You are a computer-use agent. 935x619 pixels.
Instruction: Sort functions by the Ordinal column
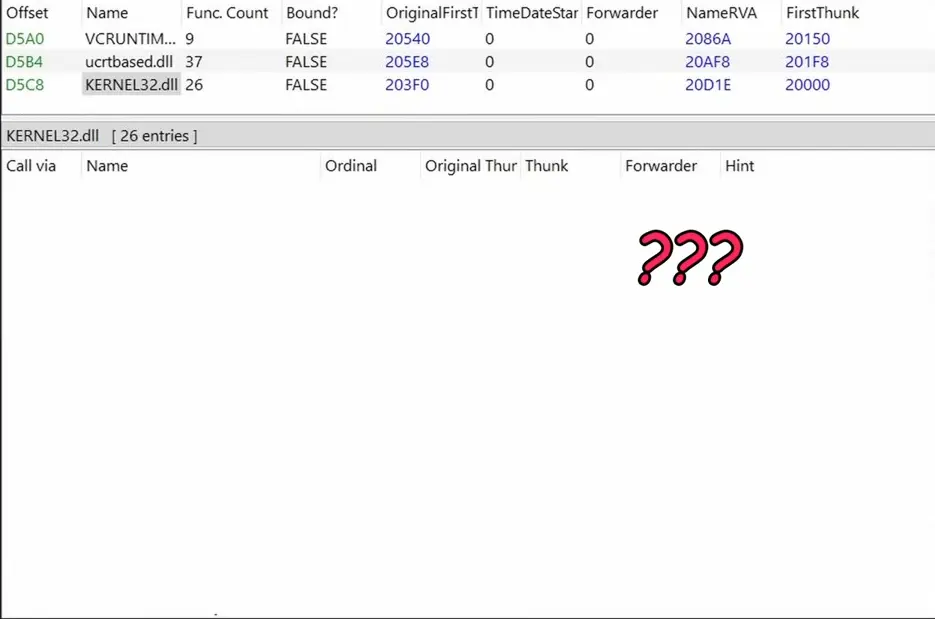coord(351,166)
